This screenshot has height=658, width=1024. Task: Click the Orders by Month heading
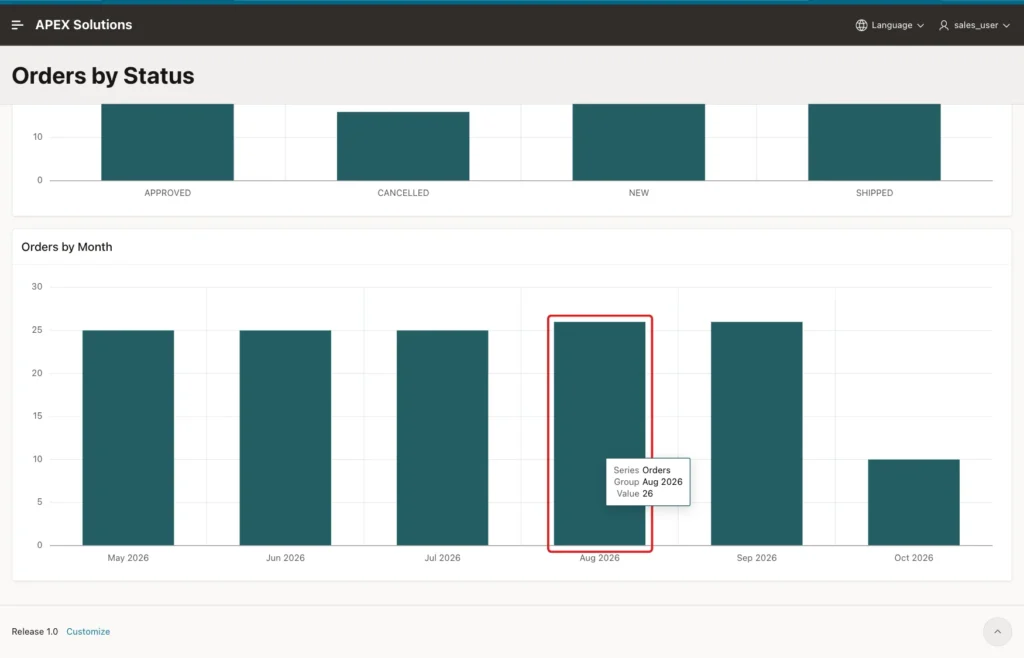pos(67,247)
